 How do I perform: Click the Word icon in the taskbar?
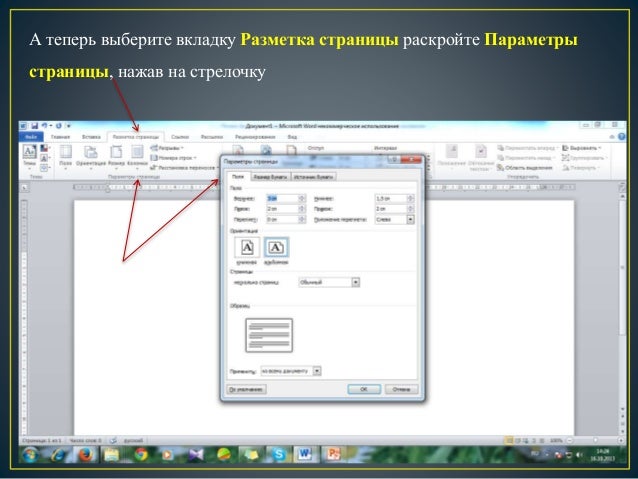point(305,455)
